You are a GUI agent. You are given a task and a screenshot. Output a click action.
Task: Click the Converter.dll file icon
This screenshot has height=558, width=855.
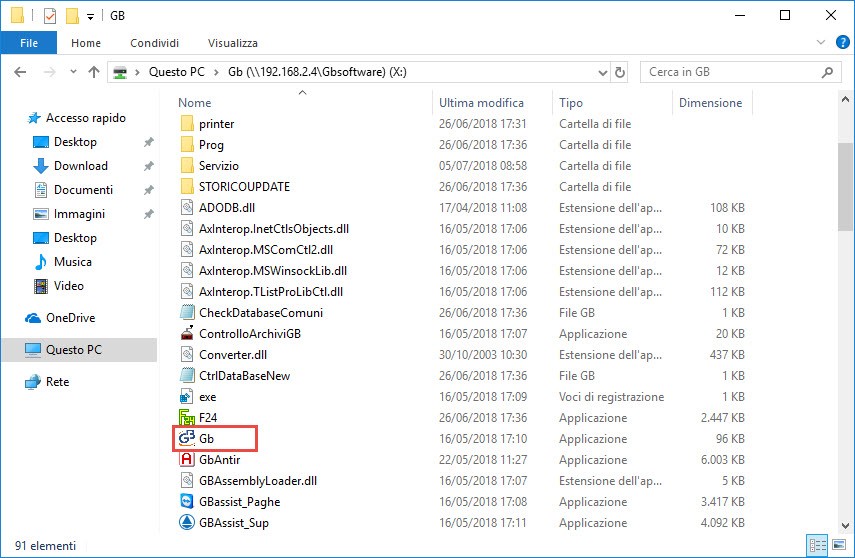point(187,355)
